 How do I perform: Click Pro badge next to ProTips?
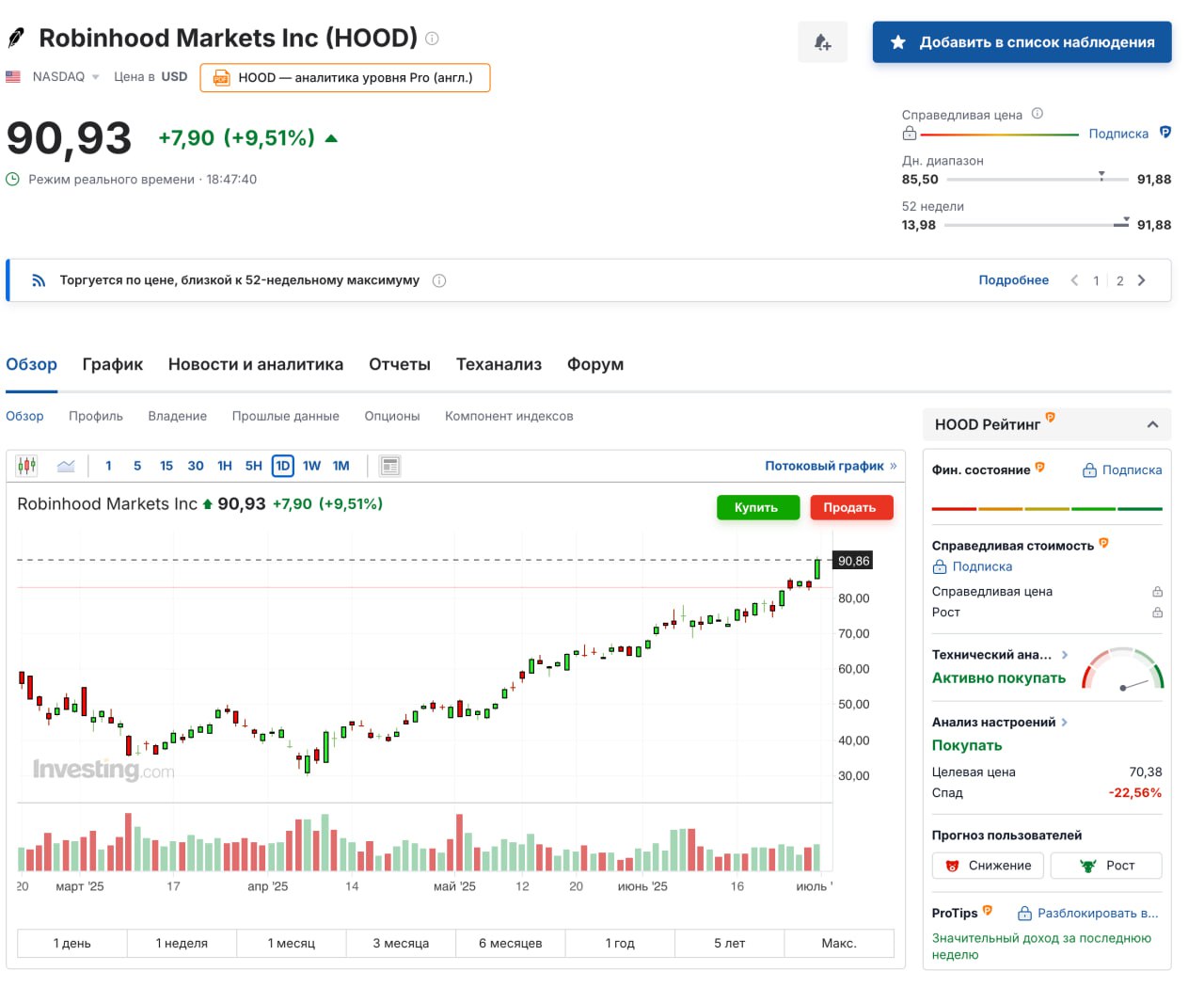(988, 910)
